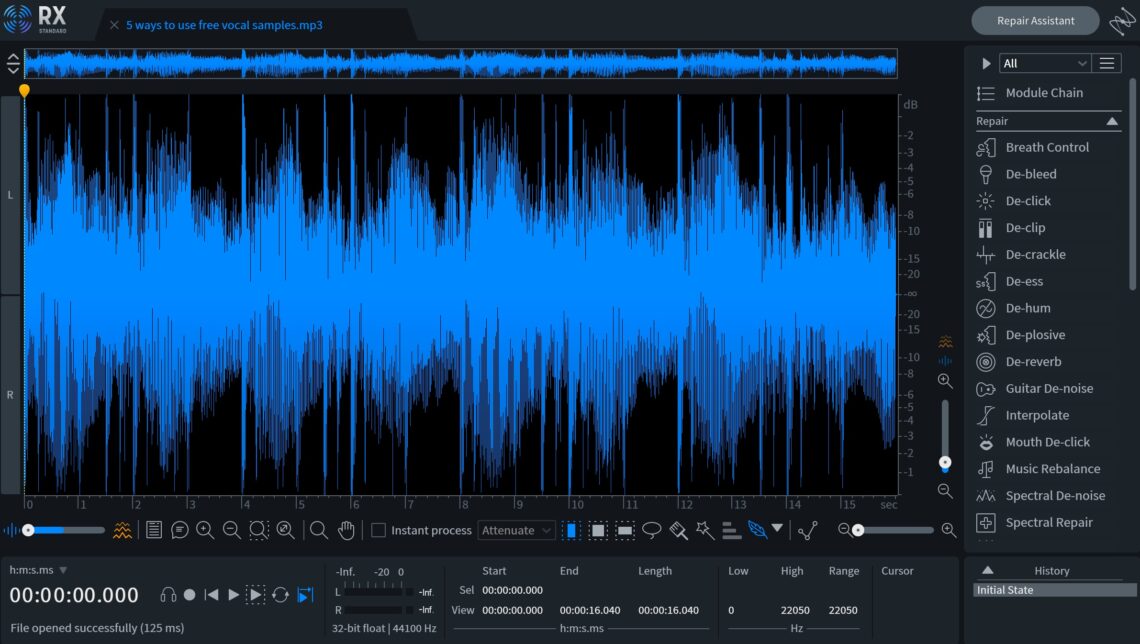This screenshot has width=1140, height=644.
Task: Select the Hand grab tool
Action: tap(347, 530)
